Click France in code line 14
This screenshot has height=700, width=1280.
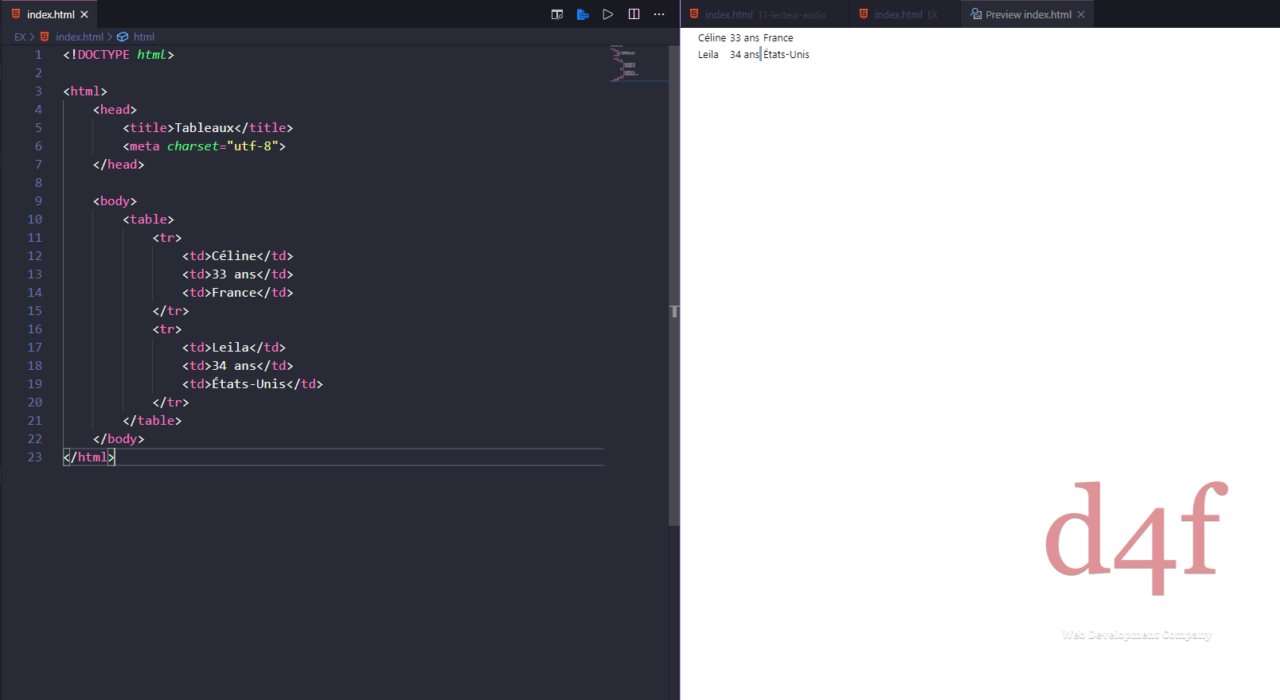coord(234,293)
